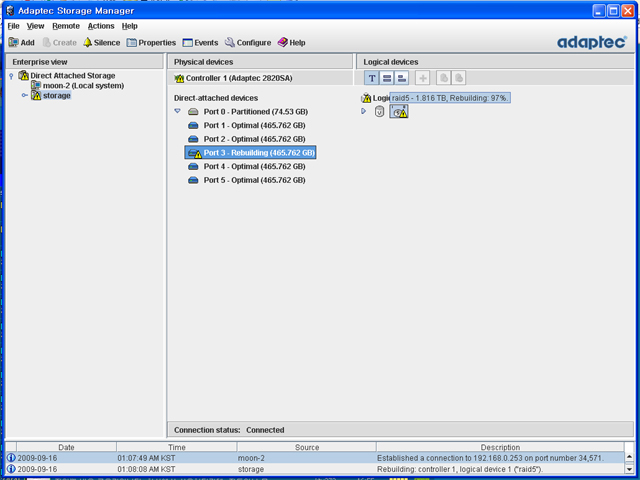This screenshot has width=640, height=480.
Task: Click the greyed Create toolbar button
Action: click(x=60, y=42)
